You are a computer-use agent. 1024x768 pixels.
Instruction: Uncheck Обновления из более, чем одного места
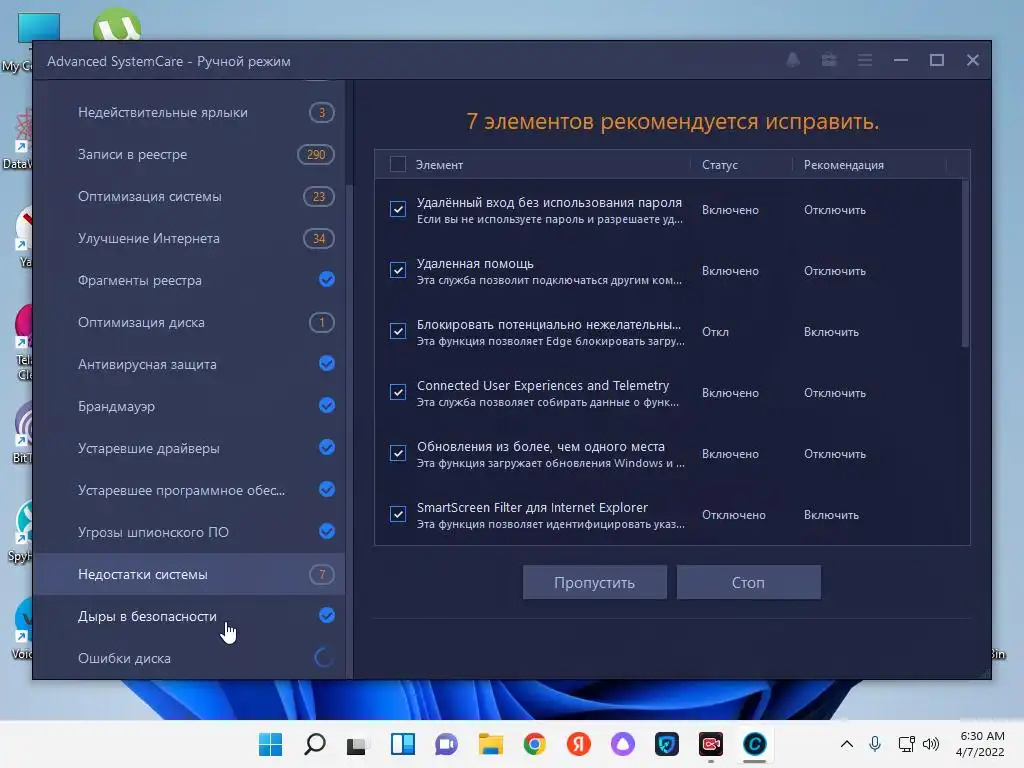pos(398,453)
